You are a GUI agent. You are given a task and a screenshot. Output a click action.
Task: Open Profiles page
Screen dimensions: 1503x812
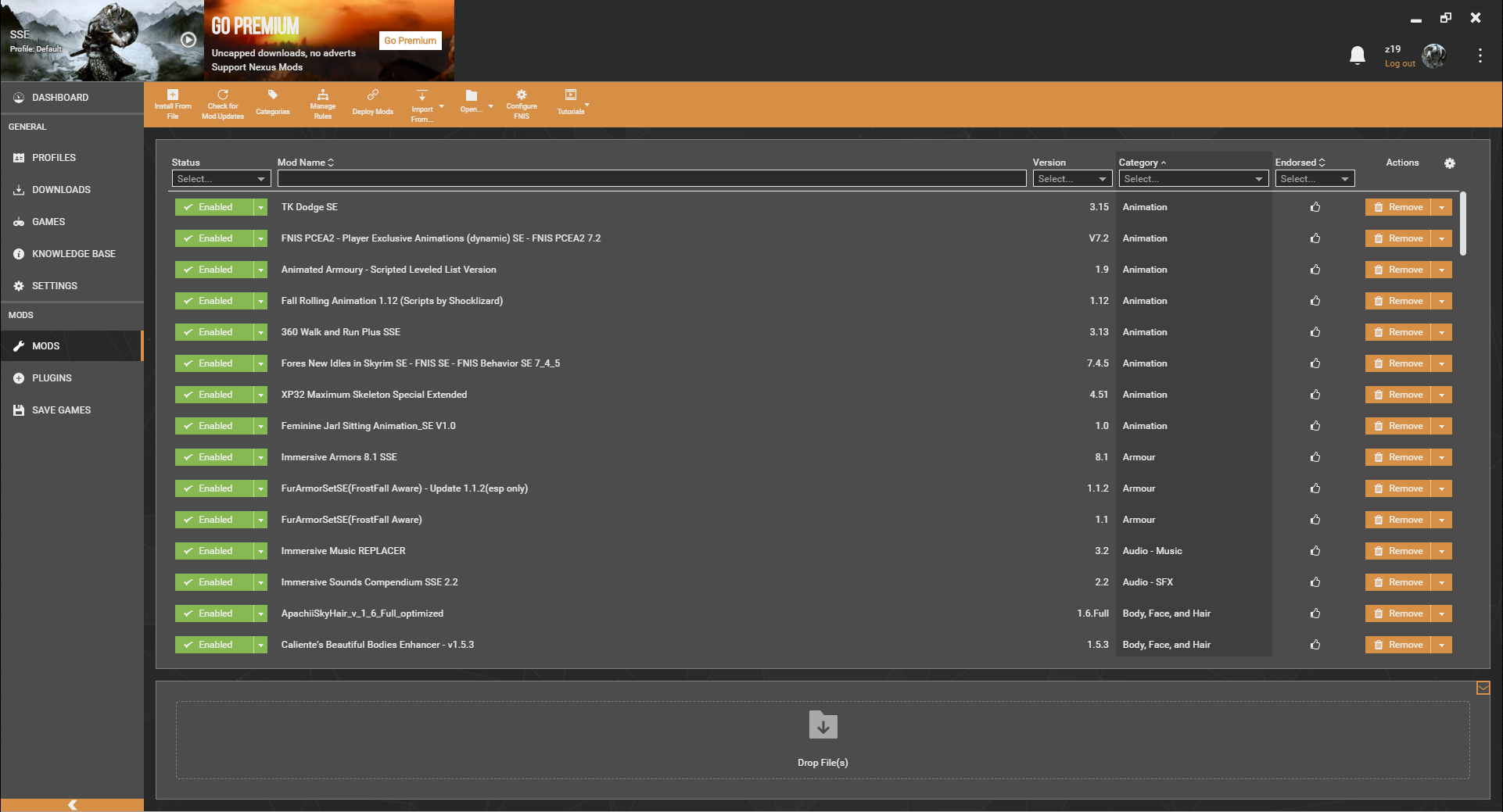click(72, 158)
